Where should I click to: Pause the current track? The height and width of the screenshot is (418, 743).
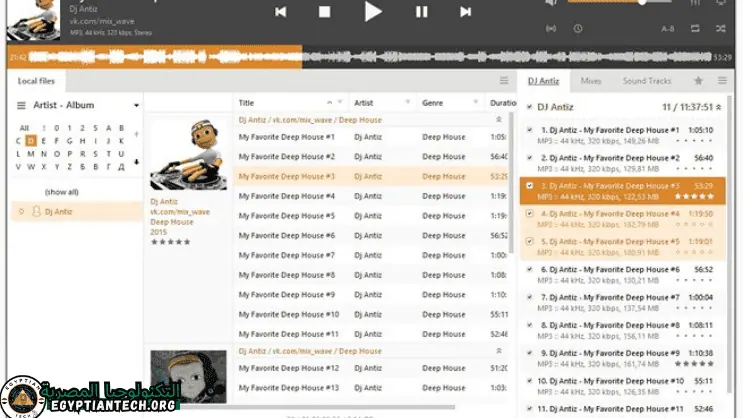pyautogui.click(x=421, y=12)
